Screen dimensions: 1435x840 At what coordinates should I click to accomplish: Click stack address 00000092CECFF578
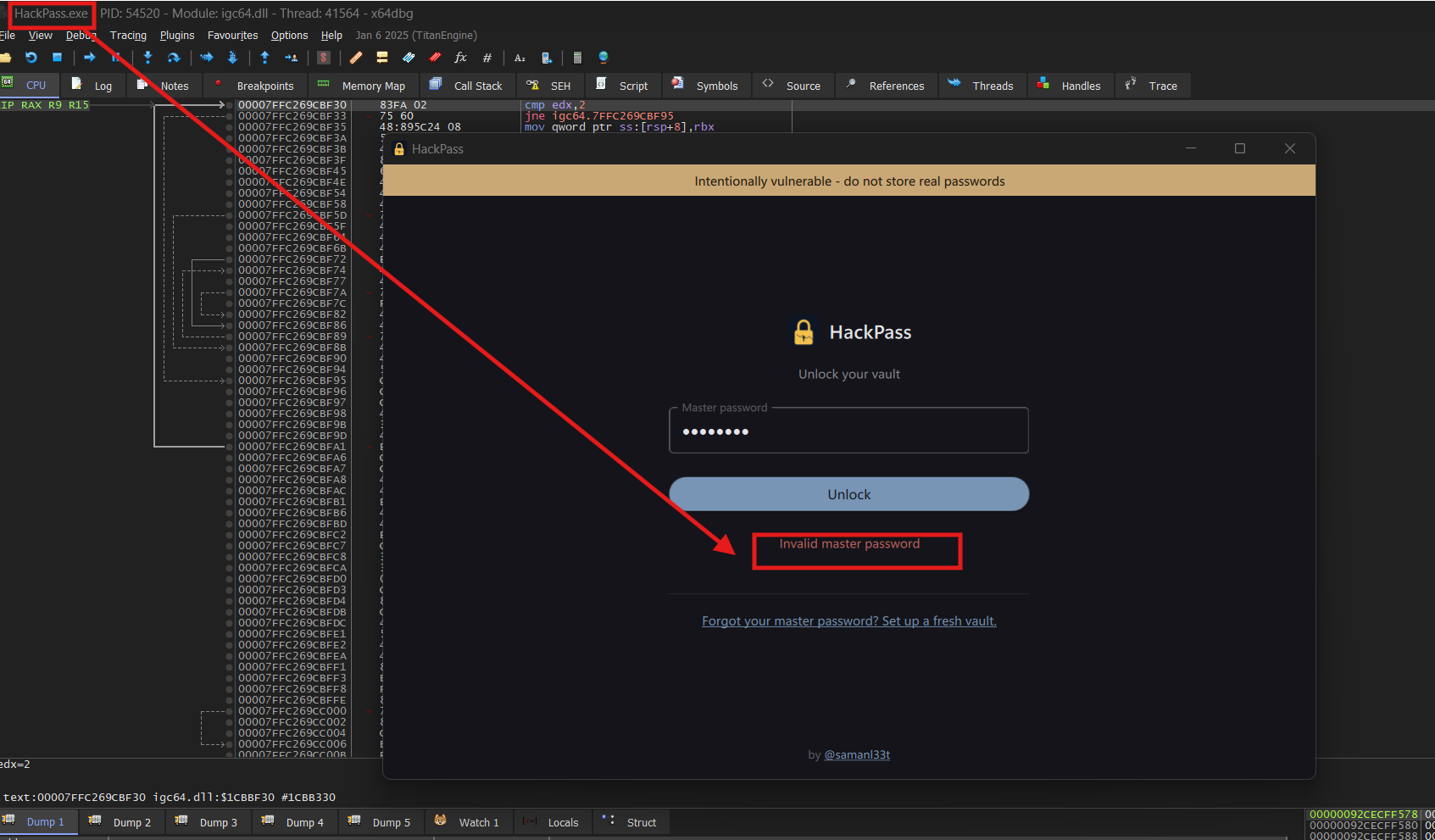[1363, 815]
